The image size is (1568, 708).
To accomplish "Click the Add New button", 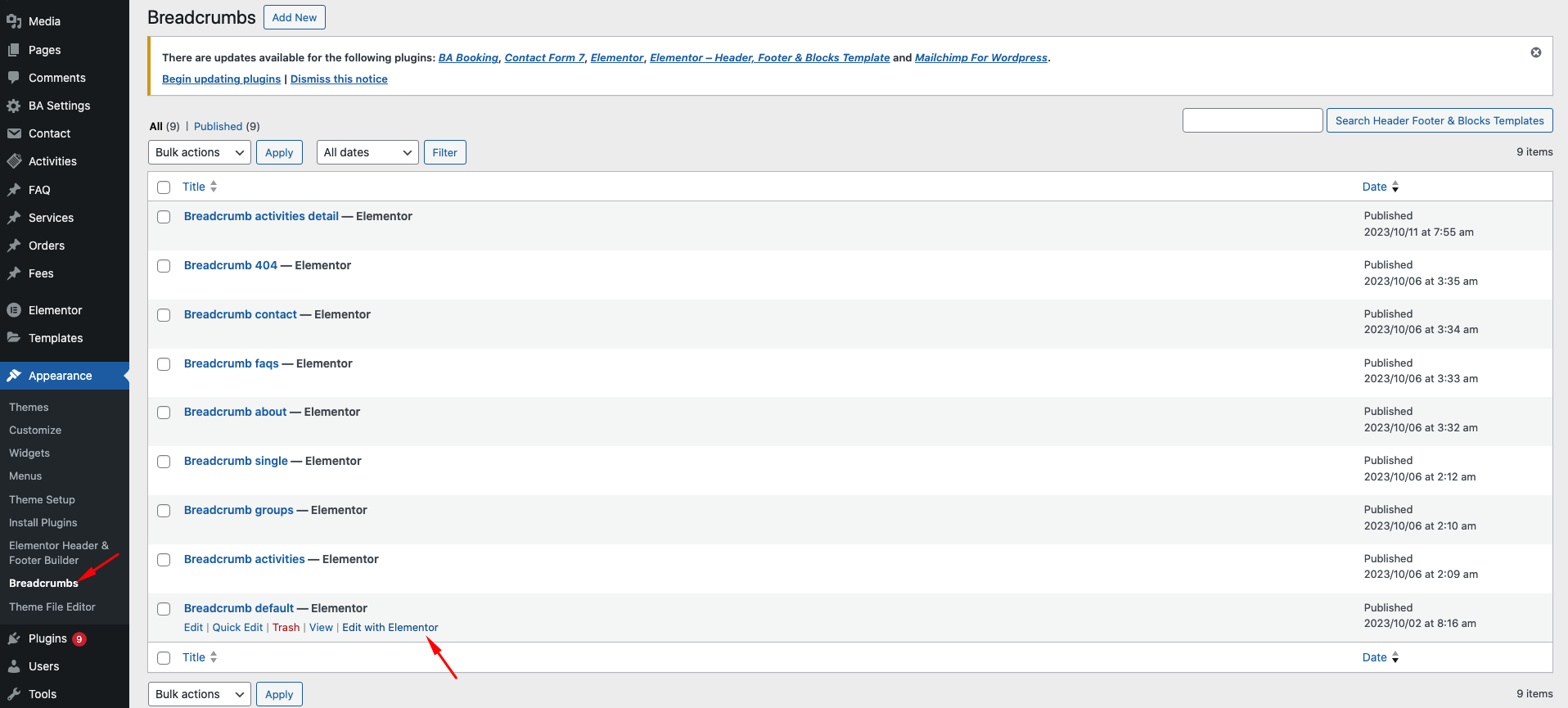I will [295, 17].
